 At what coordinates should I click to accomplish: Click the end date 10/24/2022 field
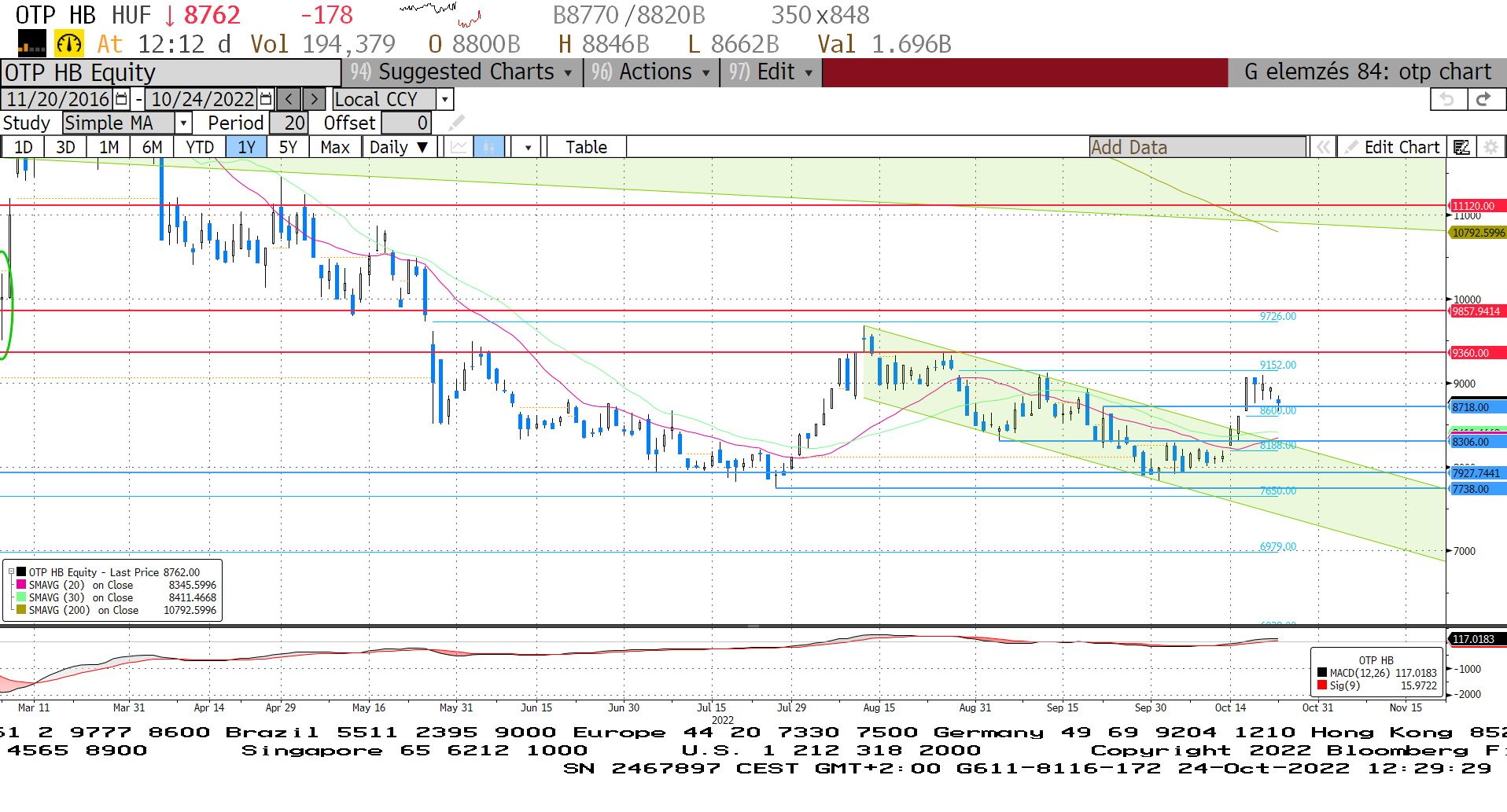[x=202, y=99]
